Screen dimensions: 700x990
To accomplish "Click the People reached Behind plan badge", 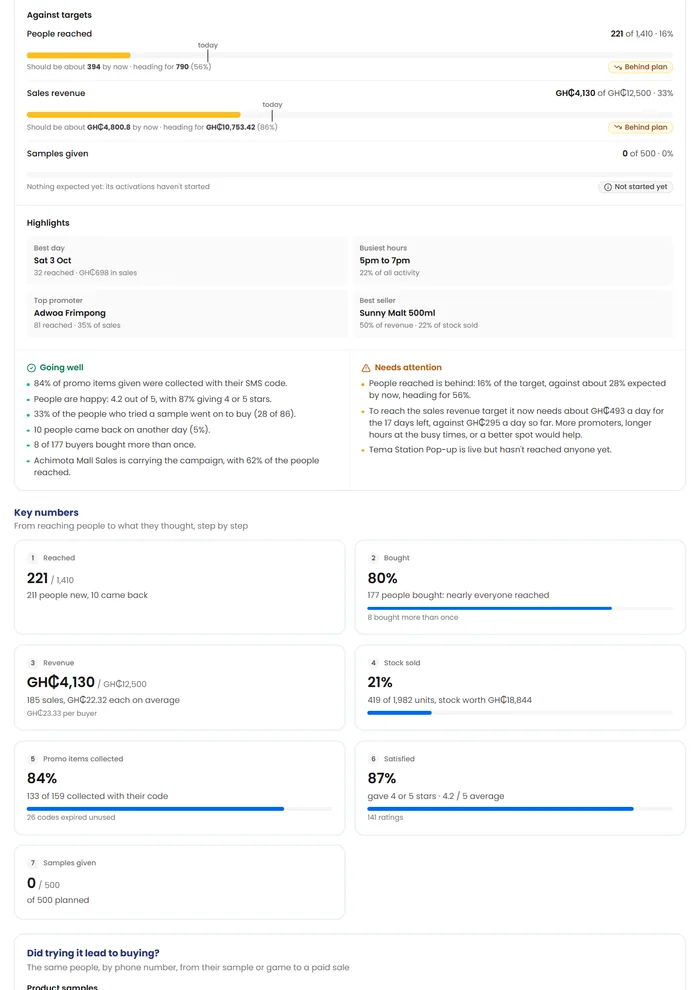I will coord(641,67).
